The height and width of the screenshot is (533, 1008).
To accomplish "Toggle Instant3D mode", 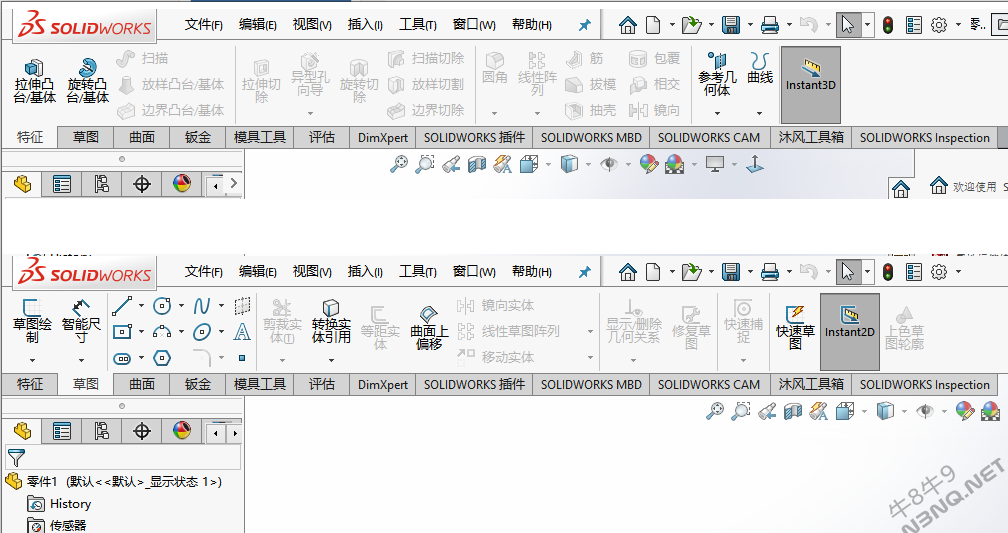I will tap(811, 85).
